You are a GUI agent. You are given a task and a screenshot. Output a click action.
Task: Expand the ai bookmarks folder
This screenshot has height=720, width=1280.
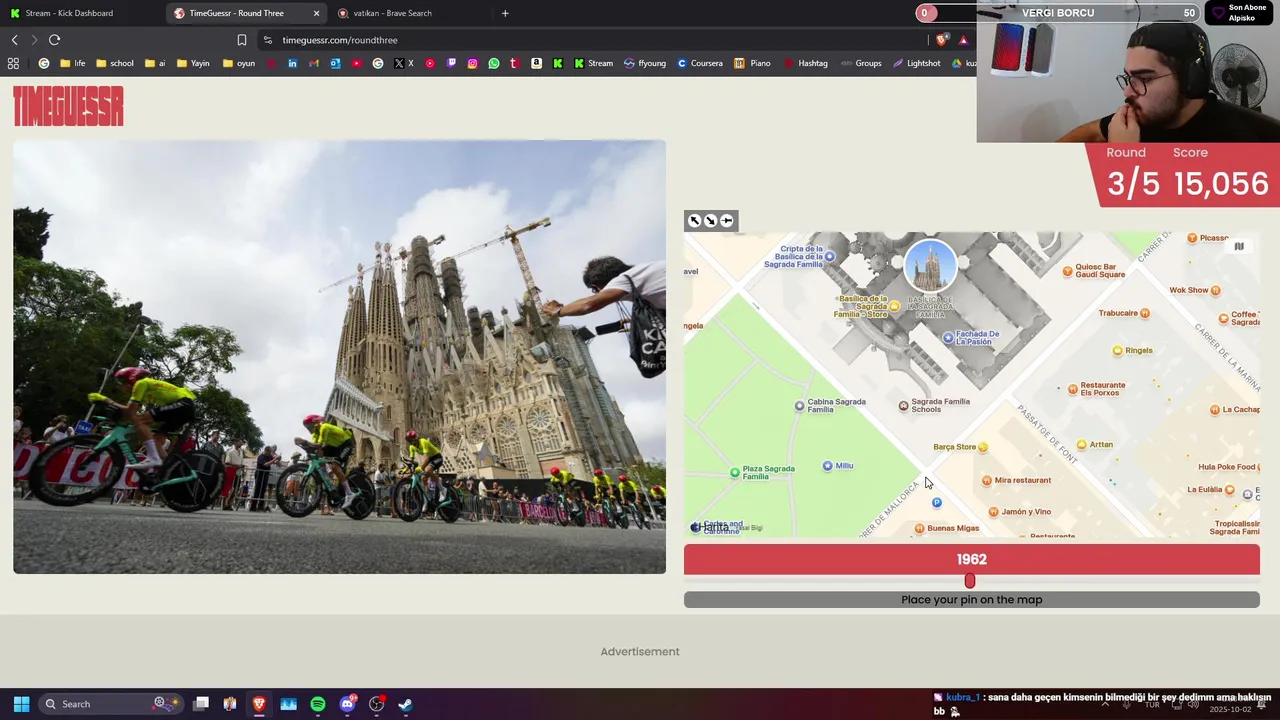[155, 63]
